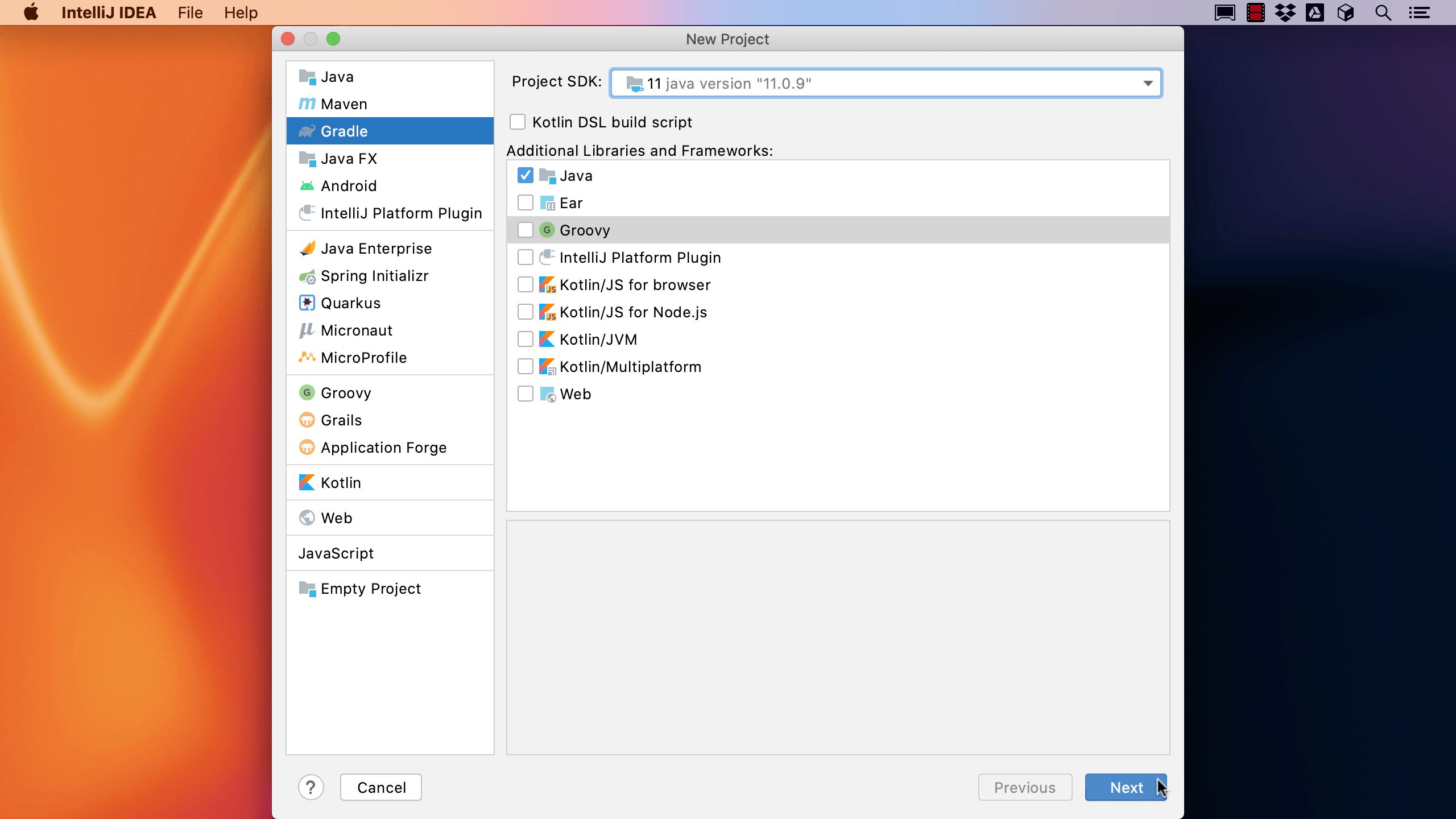The height and width of the screenshot is (819, 1456).
Task: Enable Kotlin DSL build script checkbox
Action: pyautogui.click(x=518, y=122)
